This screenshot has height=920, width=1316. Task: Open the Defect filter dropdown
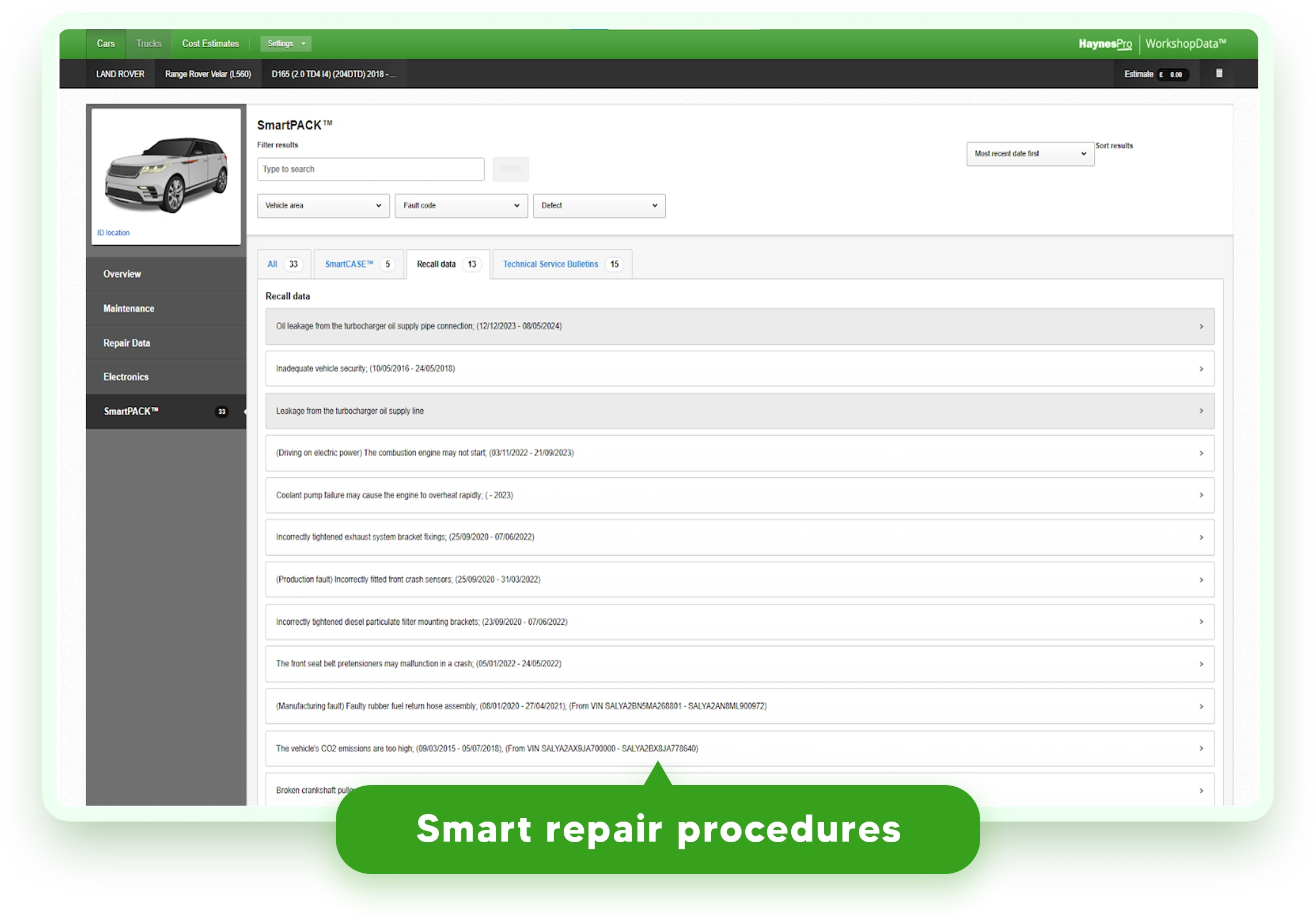pyautogui.click(x=599, y=206)
